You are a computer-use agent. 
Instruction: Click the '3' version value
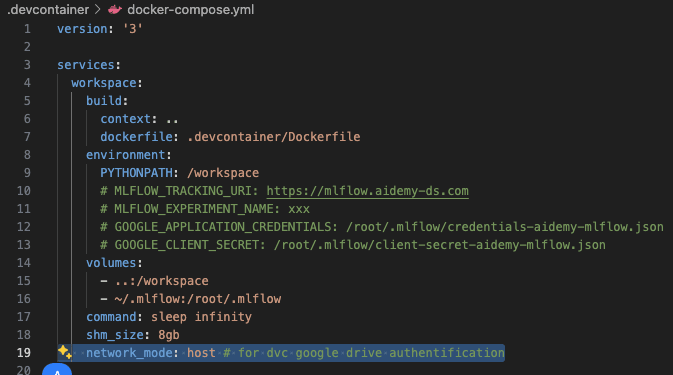point(133,29)
